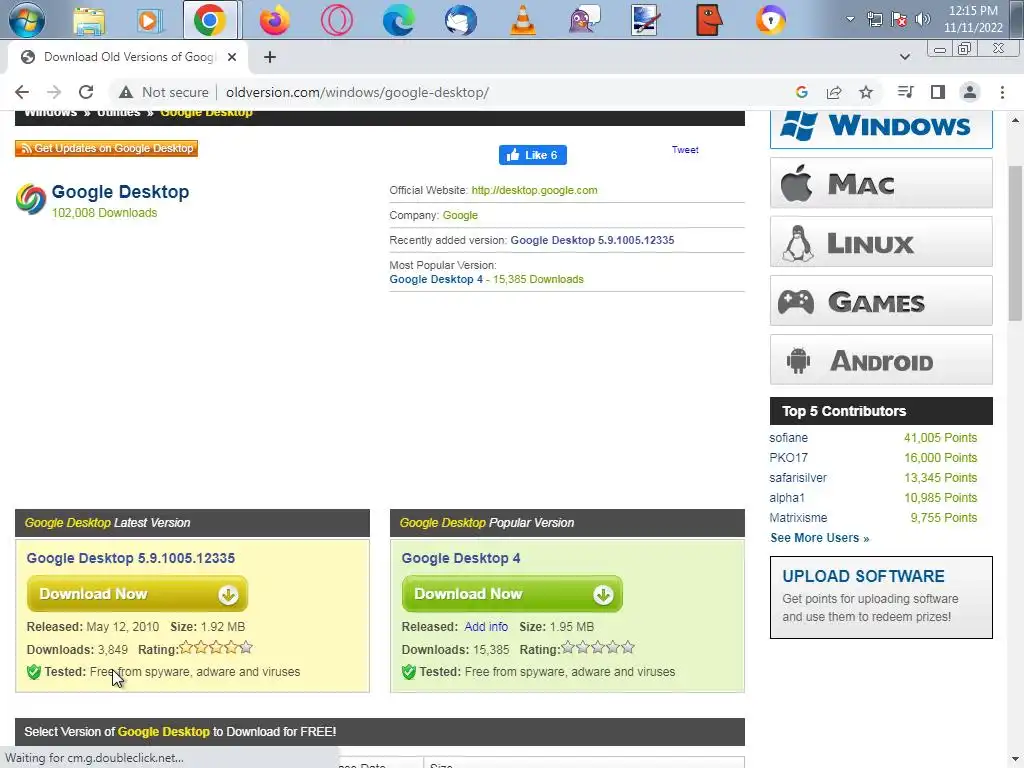Launch Windows Media Player taskbar icon
The width and height of the screenshot is (1024, 768).
click(149, 21)
